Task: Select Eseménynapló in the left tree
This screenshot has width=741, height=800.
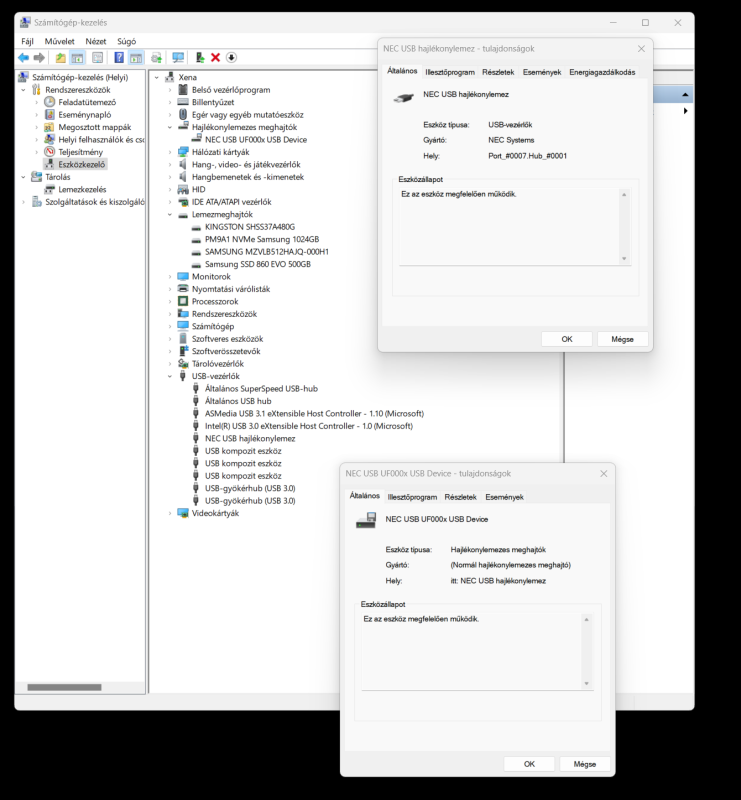Action: (84, 115)
